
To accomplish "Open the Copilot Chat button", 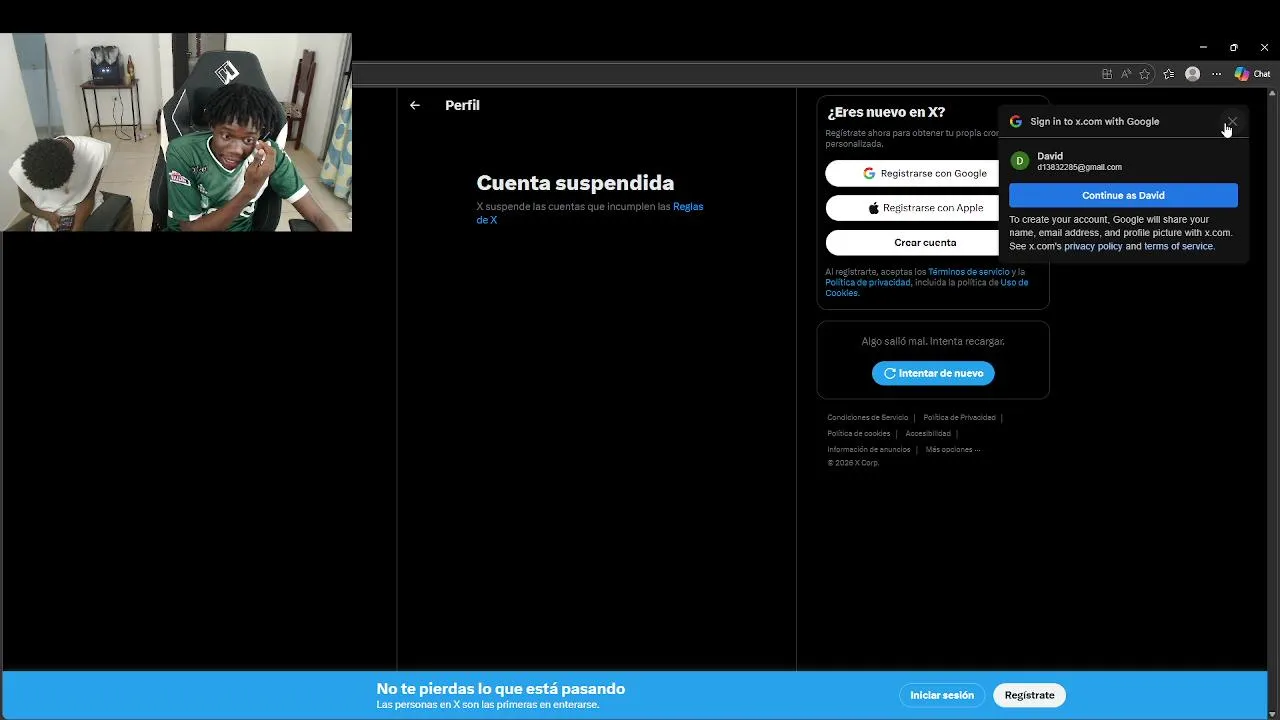I will click(1252, 74).
